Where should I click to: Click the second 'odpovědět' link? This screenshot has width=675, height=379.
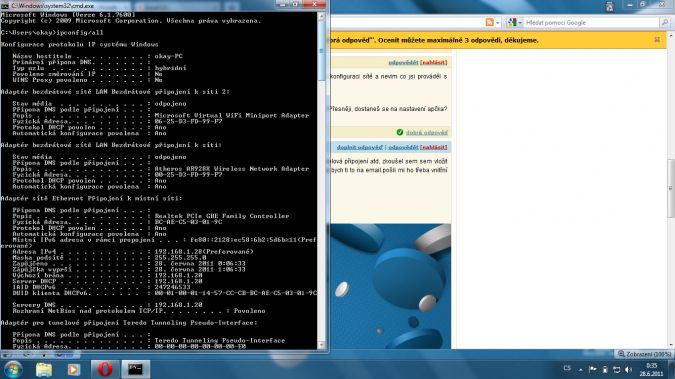tap(403, 147)
